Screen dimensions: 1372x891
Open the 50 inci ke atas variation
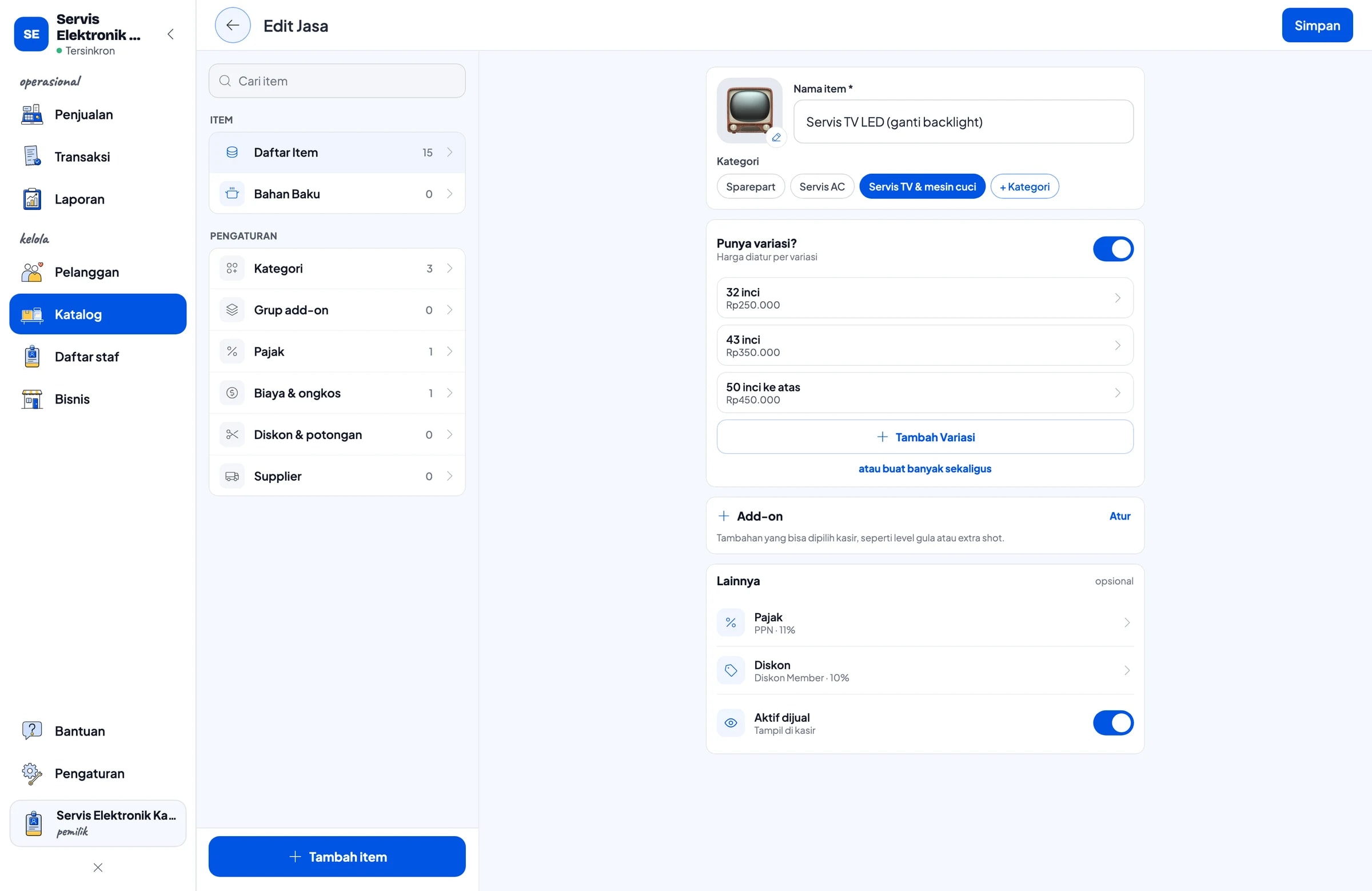tap(924, 393)
